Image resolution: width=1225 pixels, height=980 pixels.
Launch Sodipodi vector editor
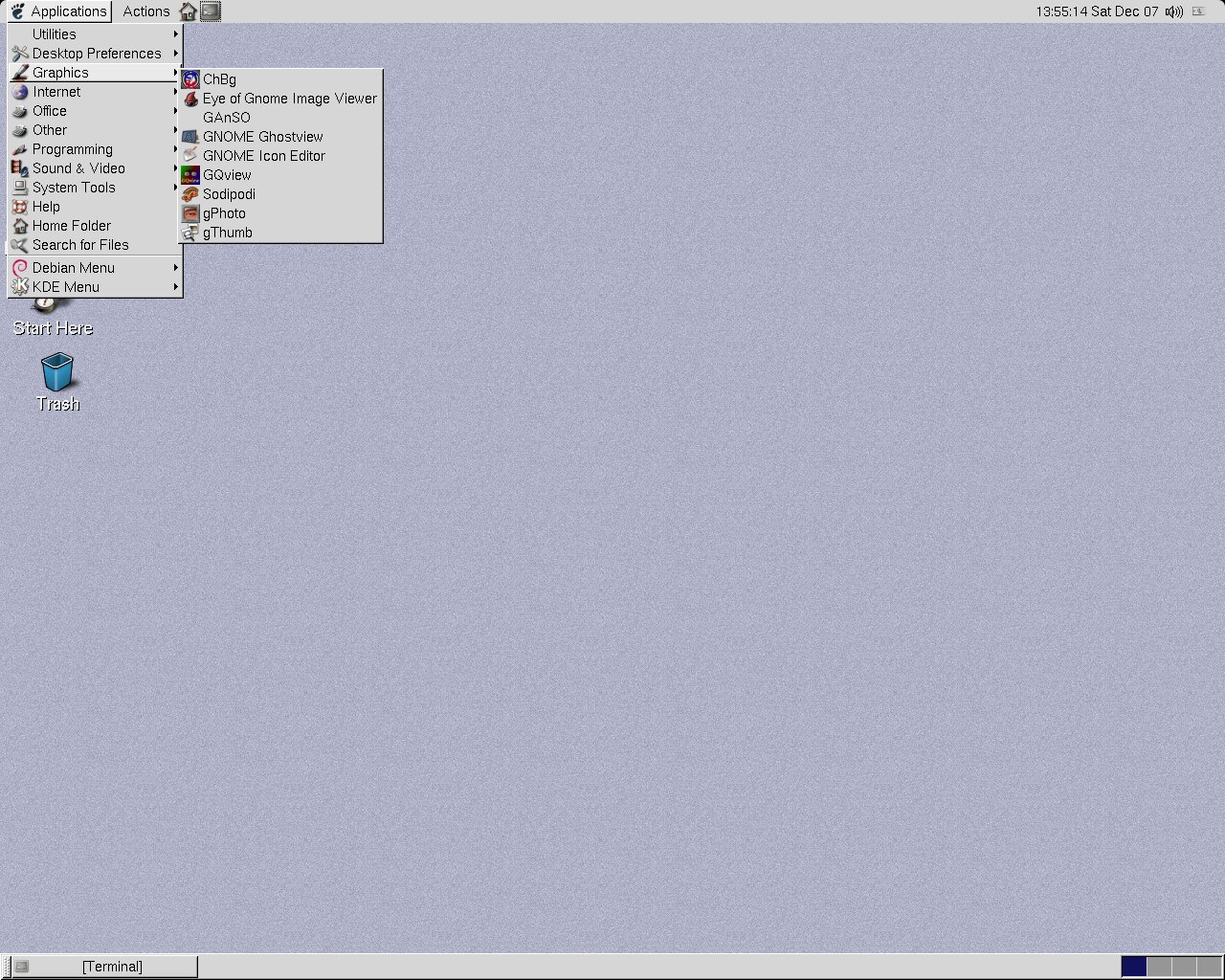coord(229,194)
